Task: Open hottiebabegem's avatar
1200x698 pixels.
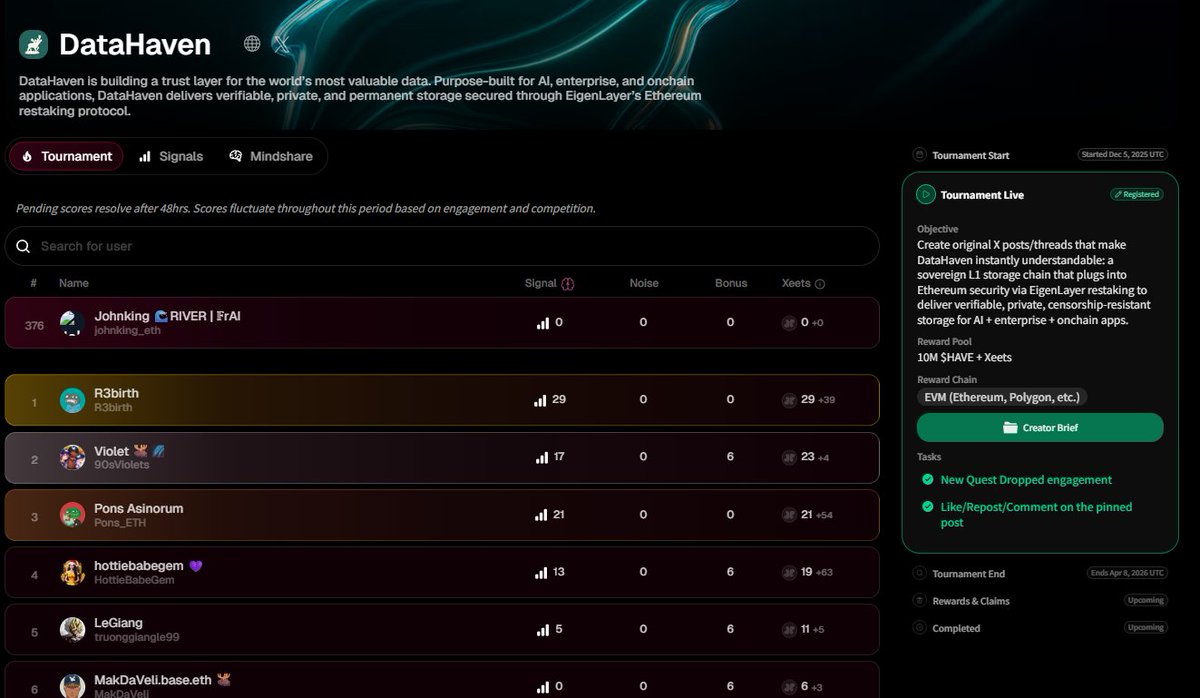Action: (72, 573)
